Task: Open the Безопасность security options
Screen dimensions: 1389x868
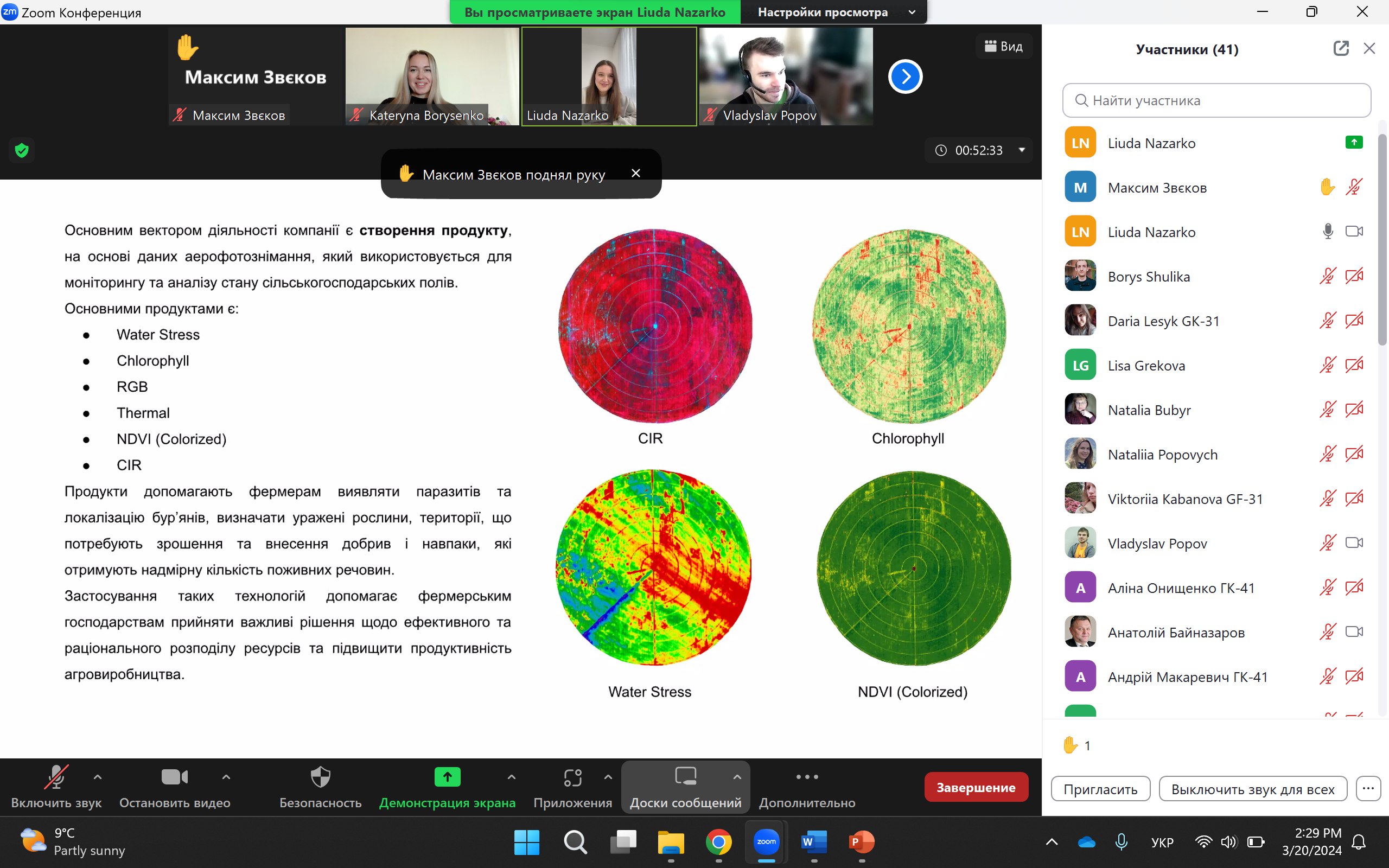Action: coord(320,787)
